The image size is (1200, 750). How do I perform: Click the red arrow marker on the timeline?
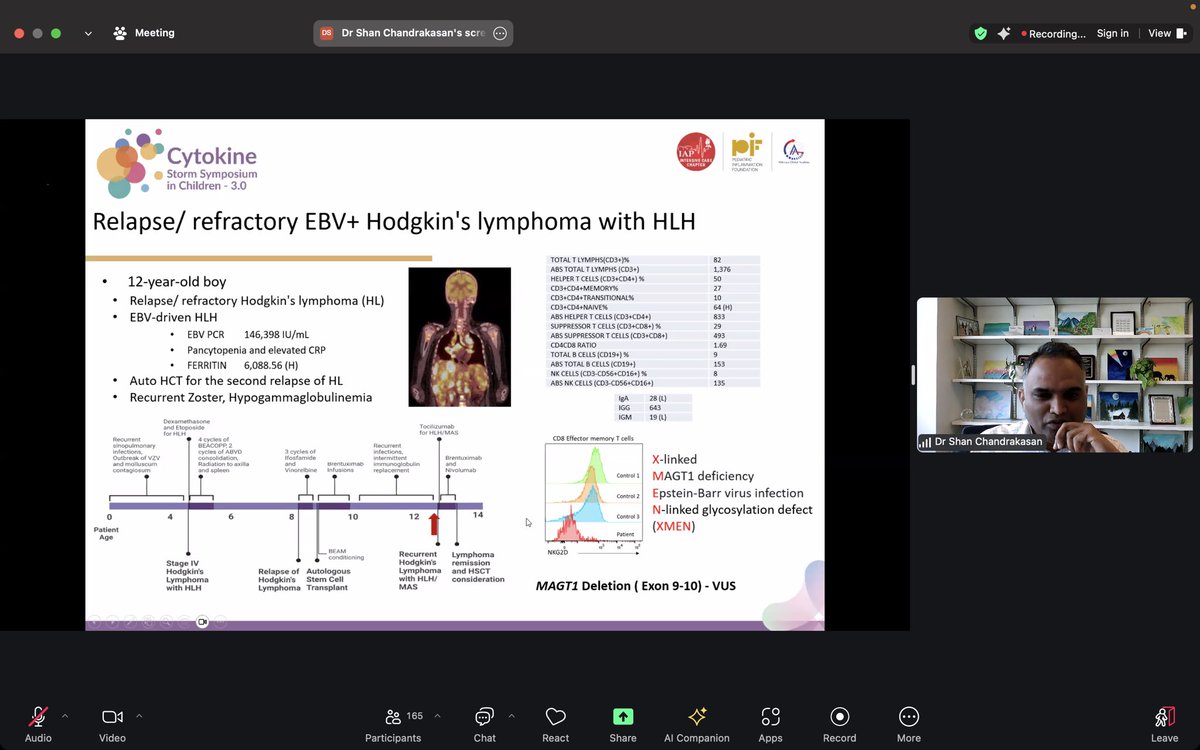434,524
